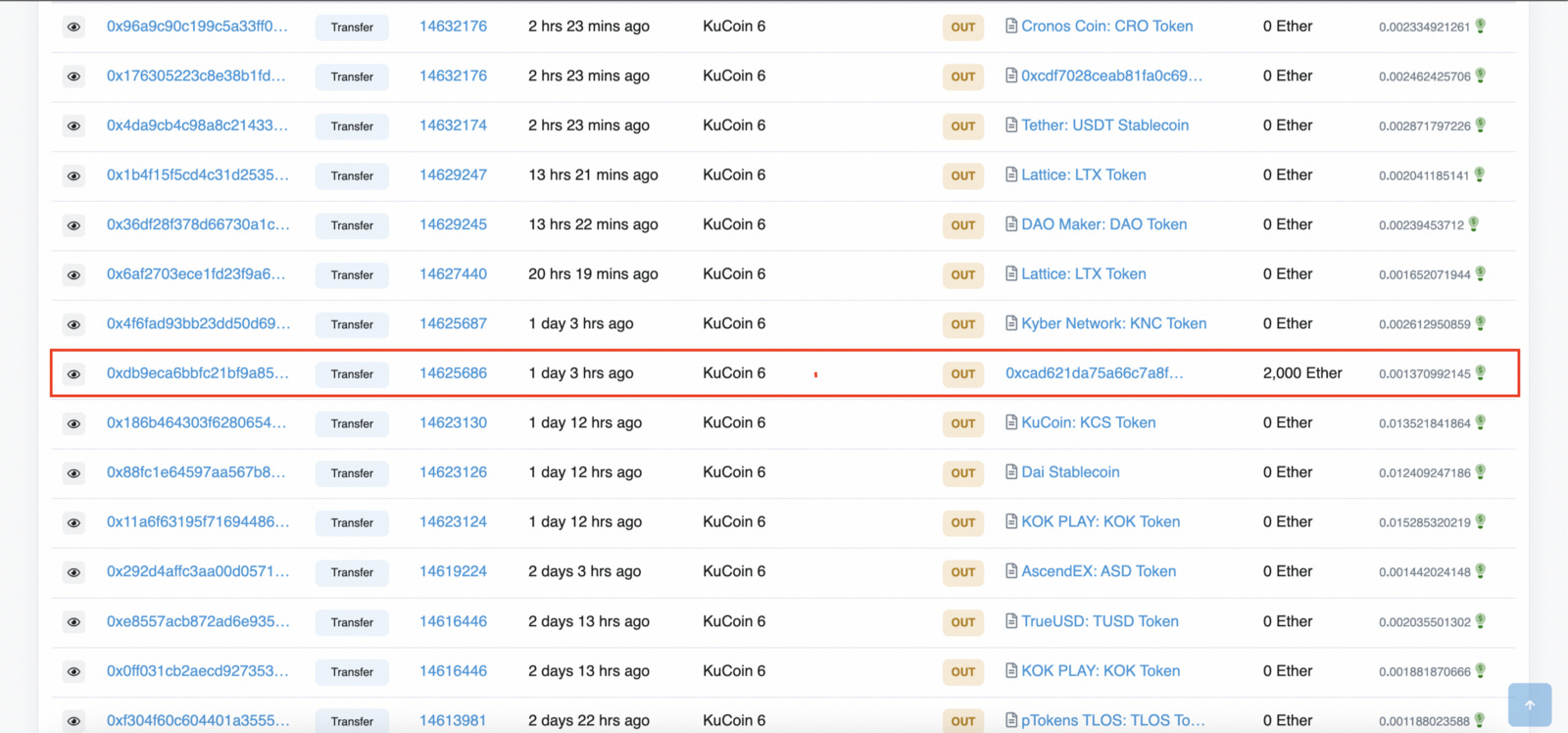Open Kyber Network: KNC Token link
Screen dimensions: 1568x733
point(1114,323)
